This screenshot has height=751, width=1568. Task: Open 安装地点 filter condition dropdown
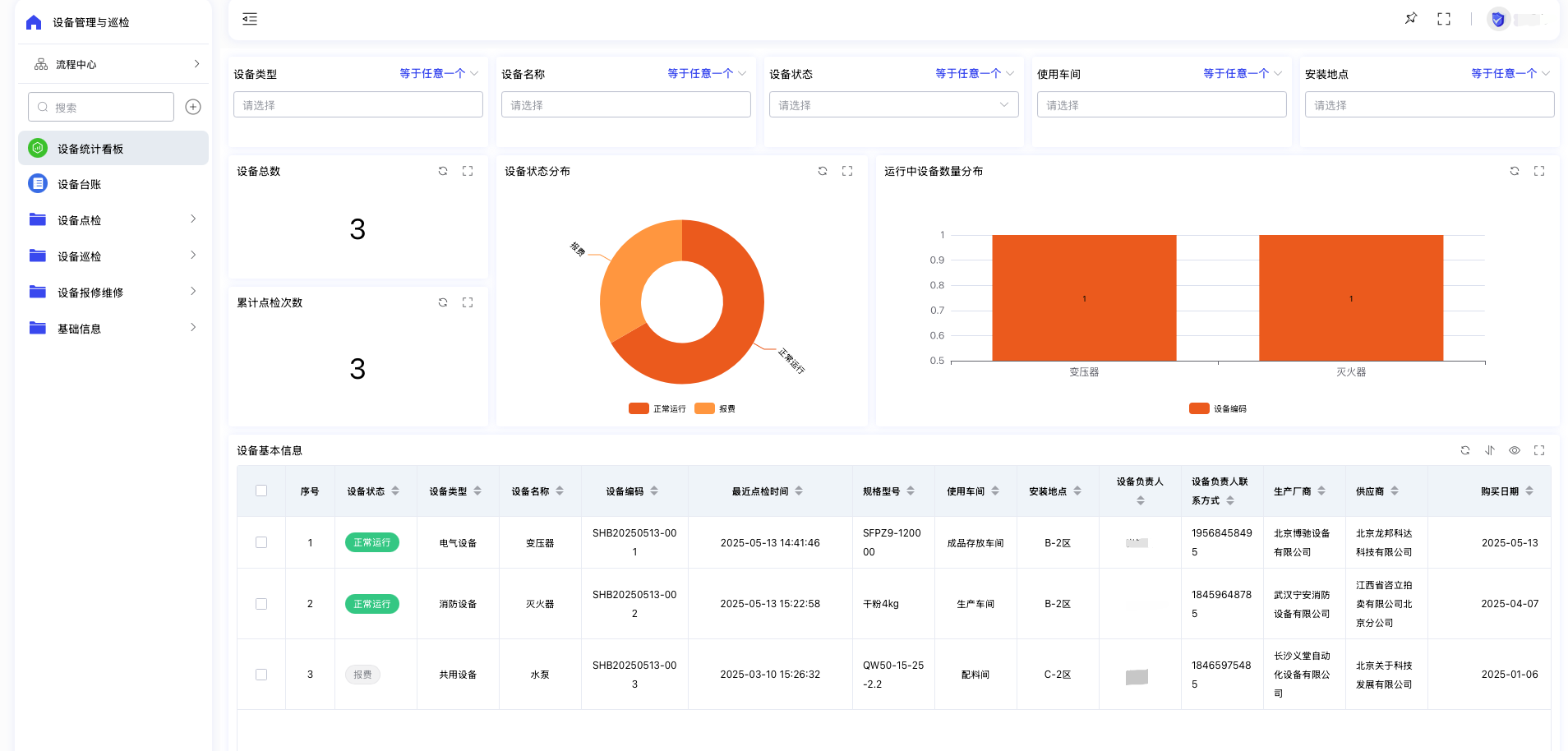pos(1510,73)
